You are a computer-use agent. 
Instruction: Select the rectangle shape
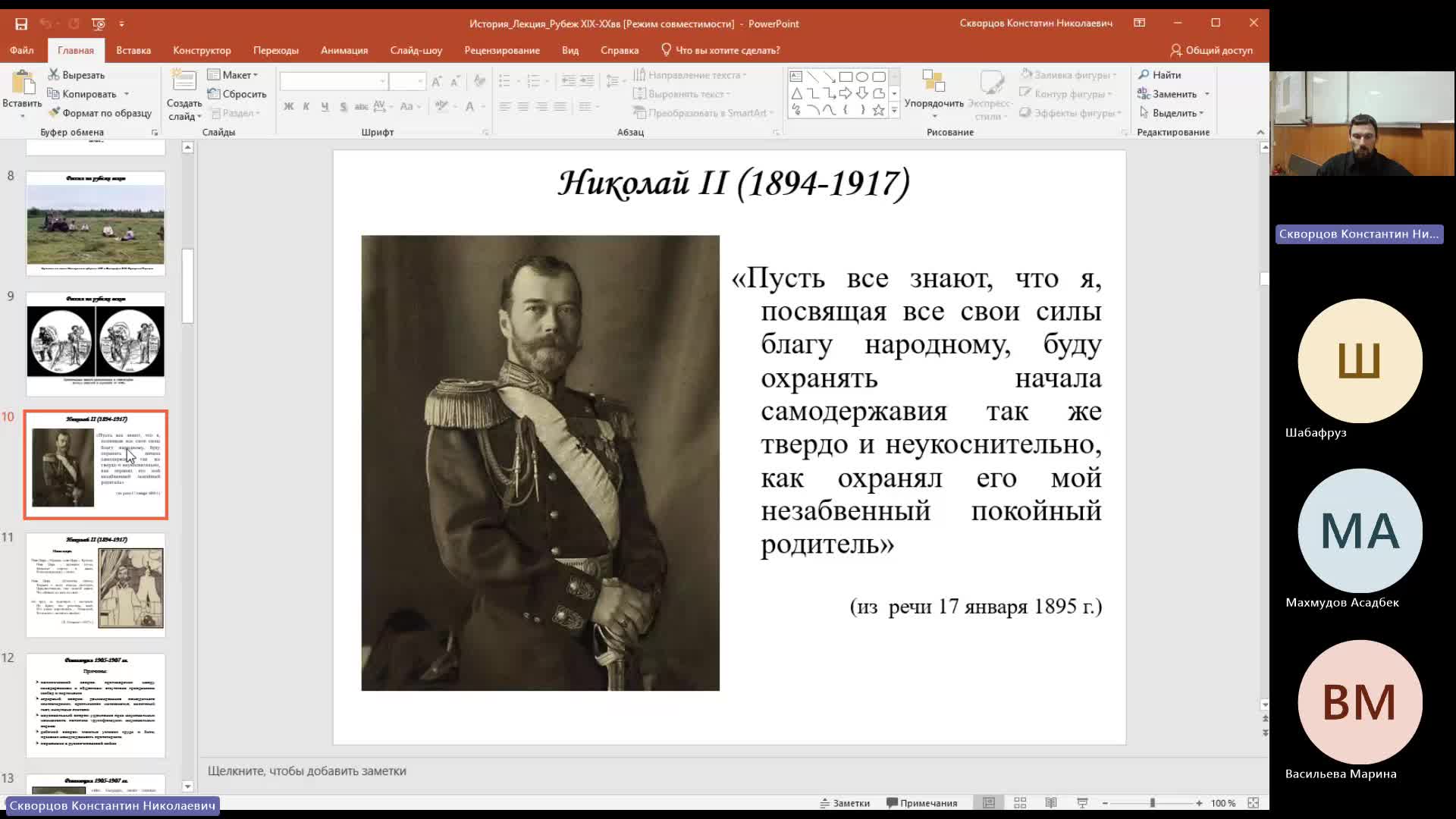(x=846, y=77)
